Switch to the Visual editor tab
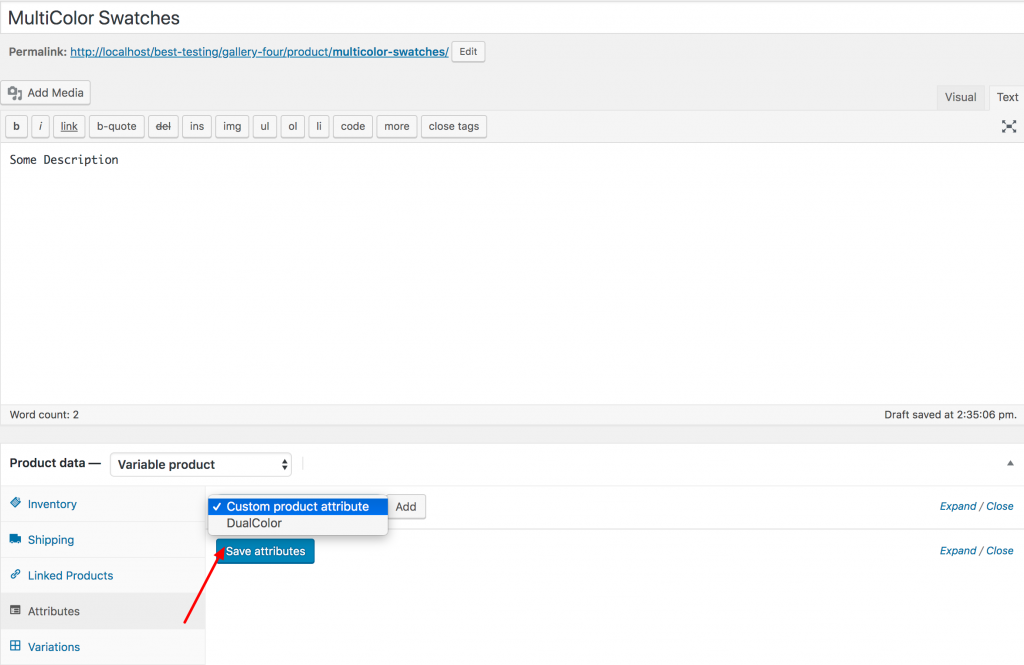 coord(960,97)
